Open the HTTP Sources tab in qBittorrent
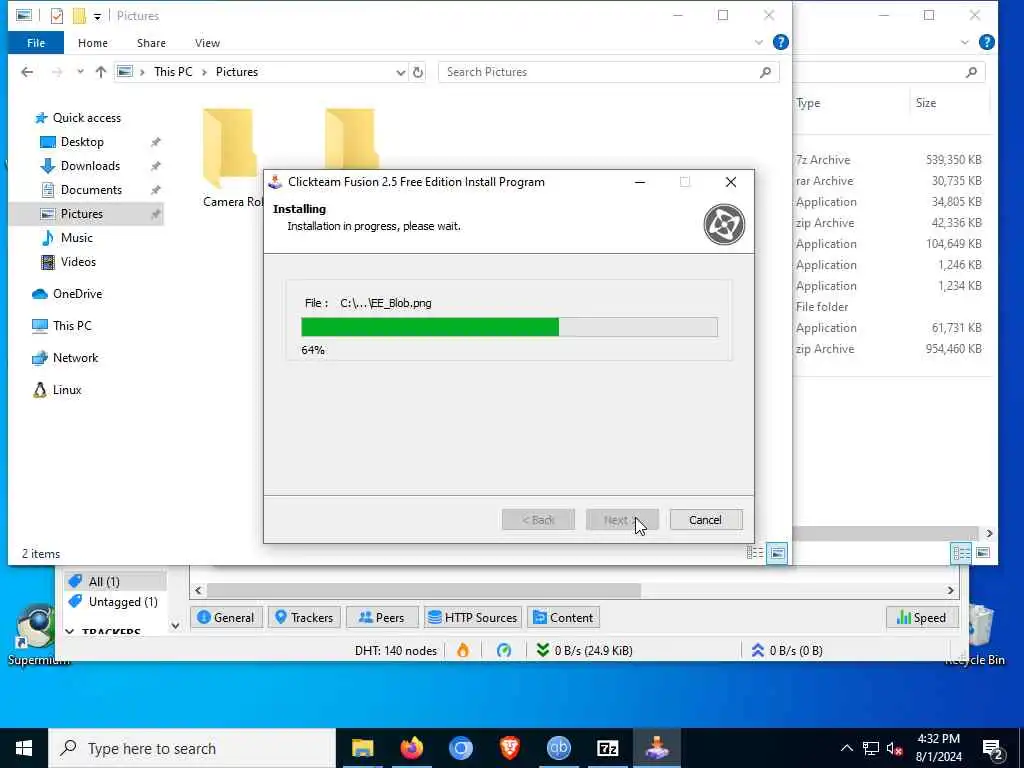Image resolution: width=1024 pixels, height=768 pixels. (473, 617)
